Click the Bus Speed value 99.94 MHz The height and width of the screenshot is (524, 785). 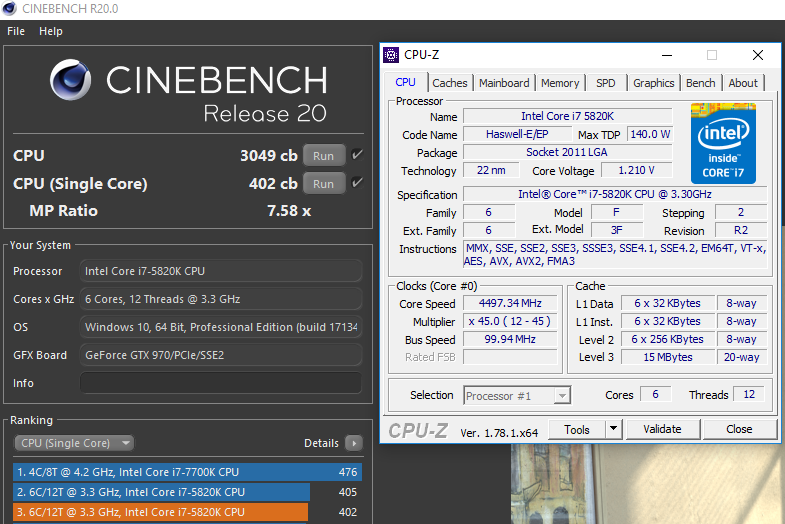tap(510, 339)
